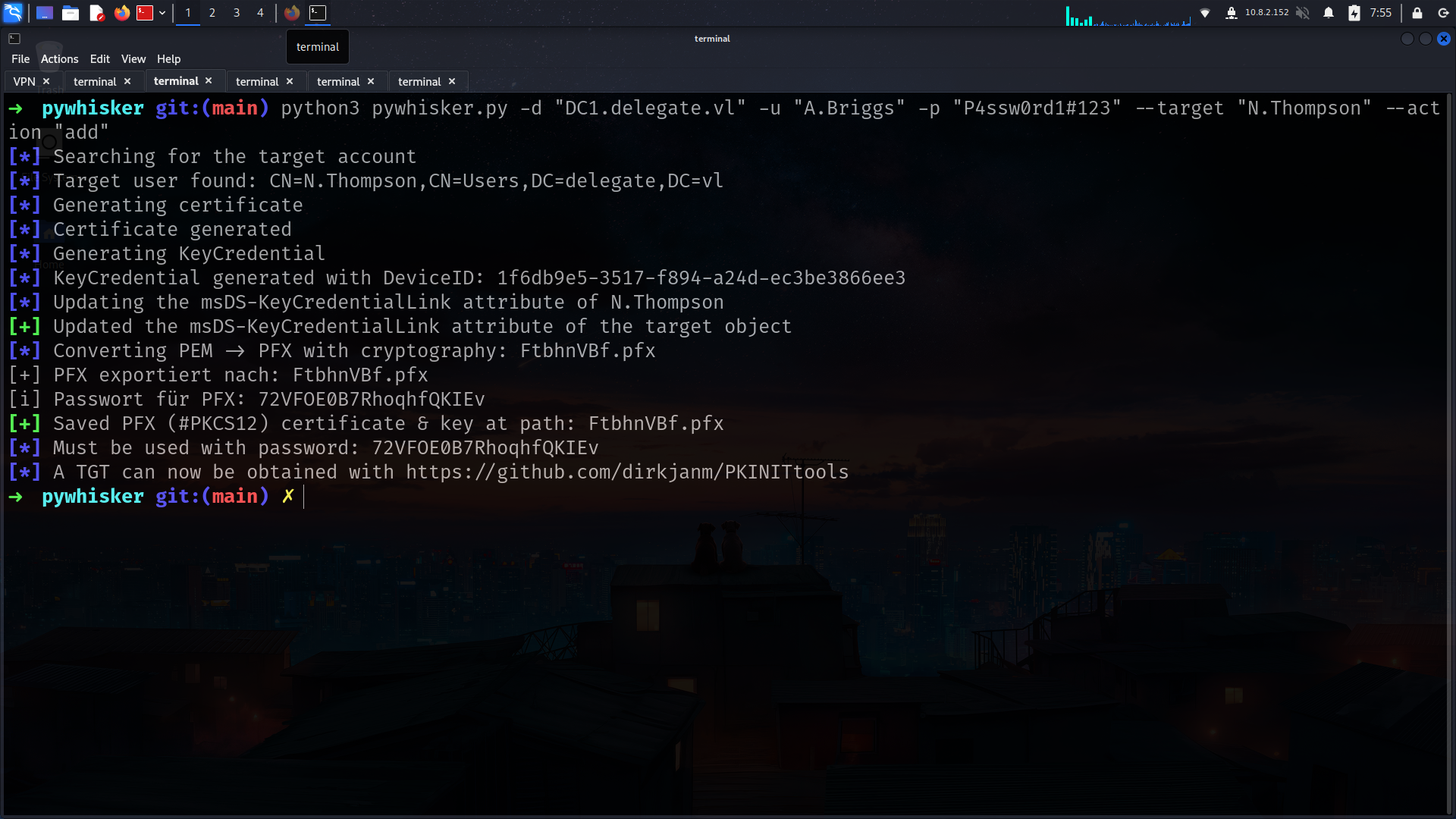This screenshot has height=819, width=1456.
Task: Click the show desktop panel icon
Action: pyautogui.click(x=45, y=13)
